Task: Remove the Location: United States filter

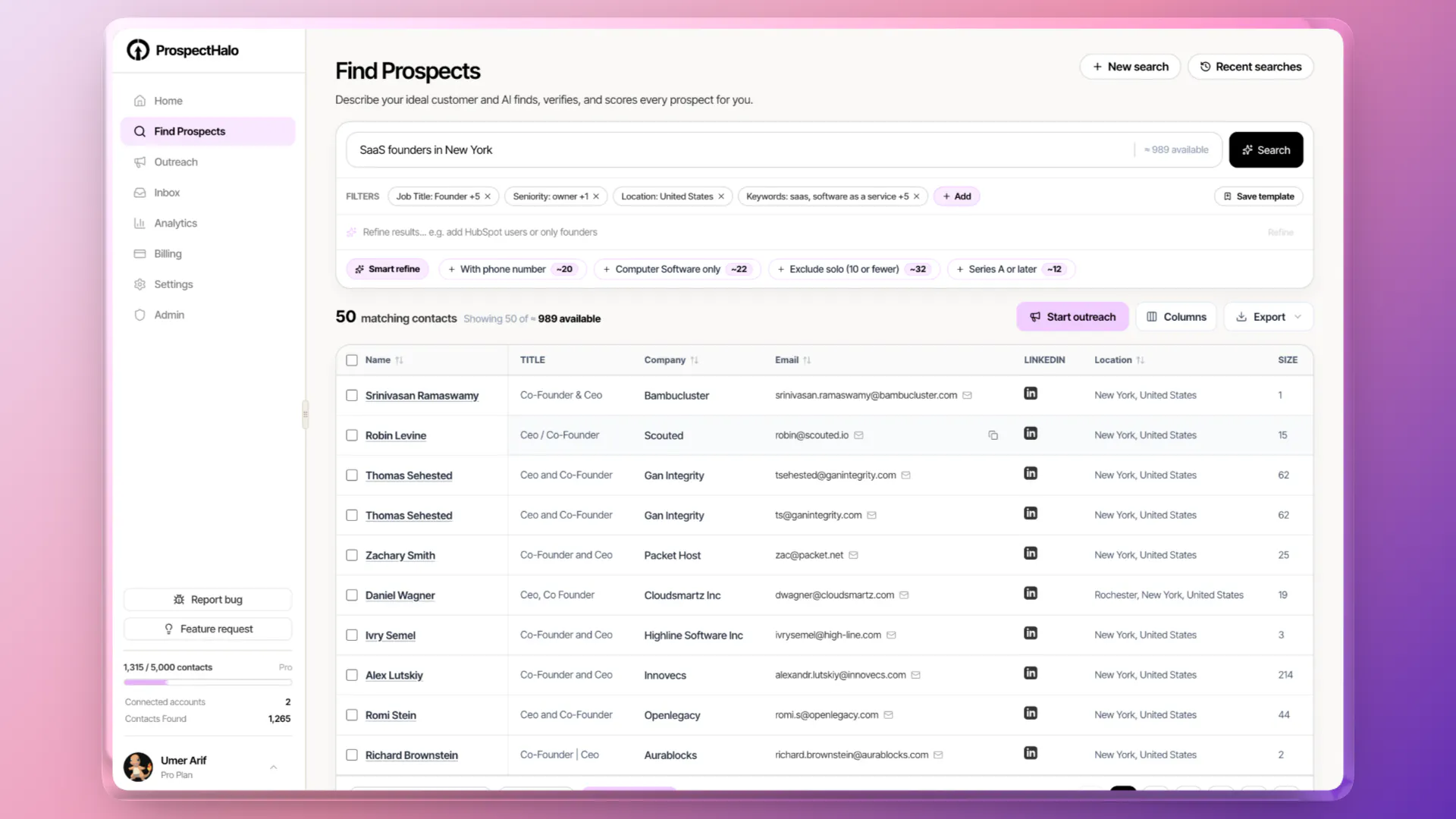Action: pos(721,196)
